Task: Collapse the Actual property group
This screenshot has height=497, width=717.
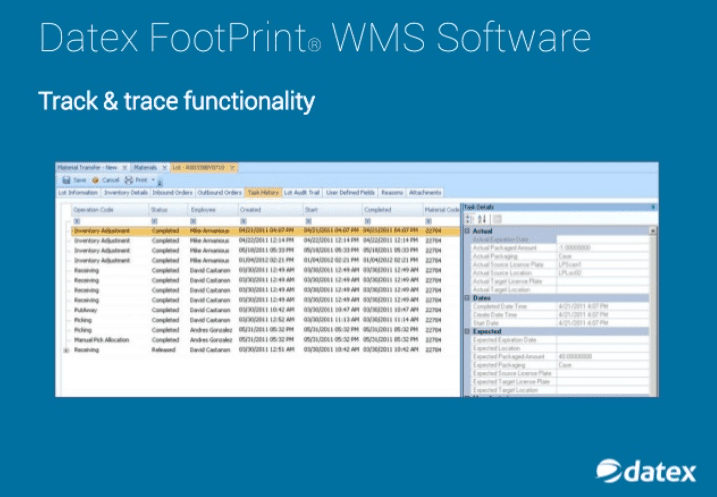Action: pyautogui.click(x=467, y=231)
